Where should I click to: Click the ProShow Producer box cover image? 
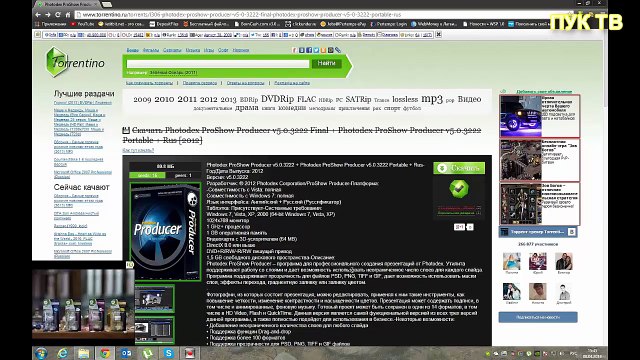[165, 231]
